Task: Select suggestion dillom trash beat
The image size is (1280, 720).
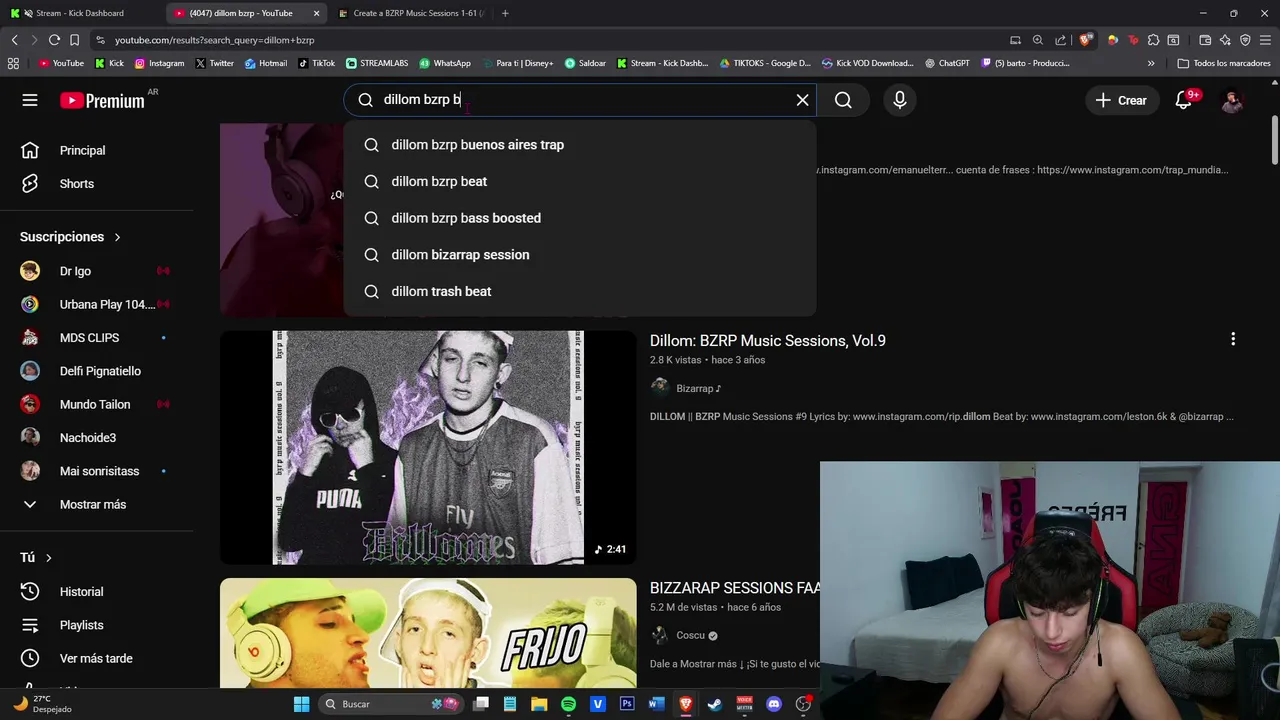Action: pyautogui.click(x=580, y=291)
